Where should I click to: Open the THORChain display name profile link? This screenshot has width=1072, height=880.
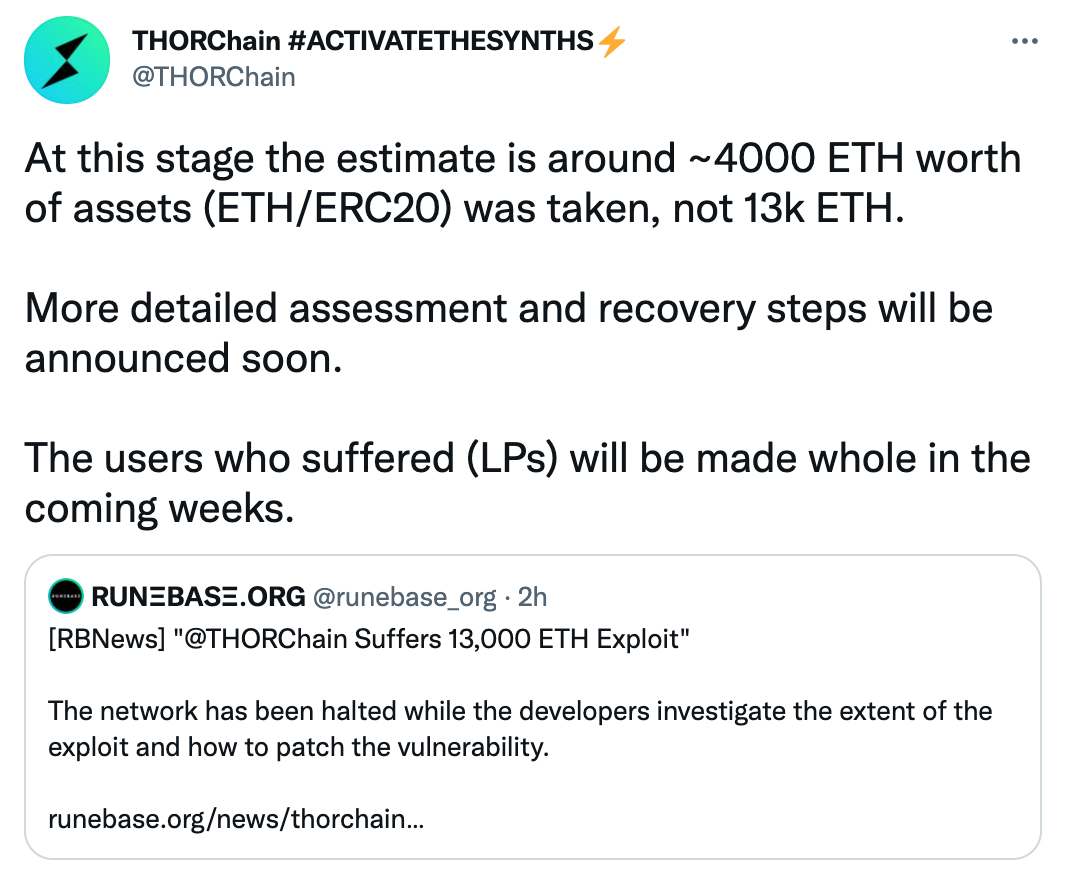[x=206, y=41]
